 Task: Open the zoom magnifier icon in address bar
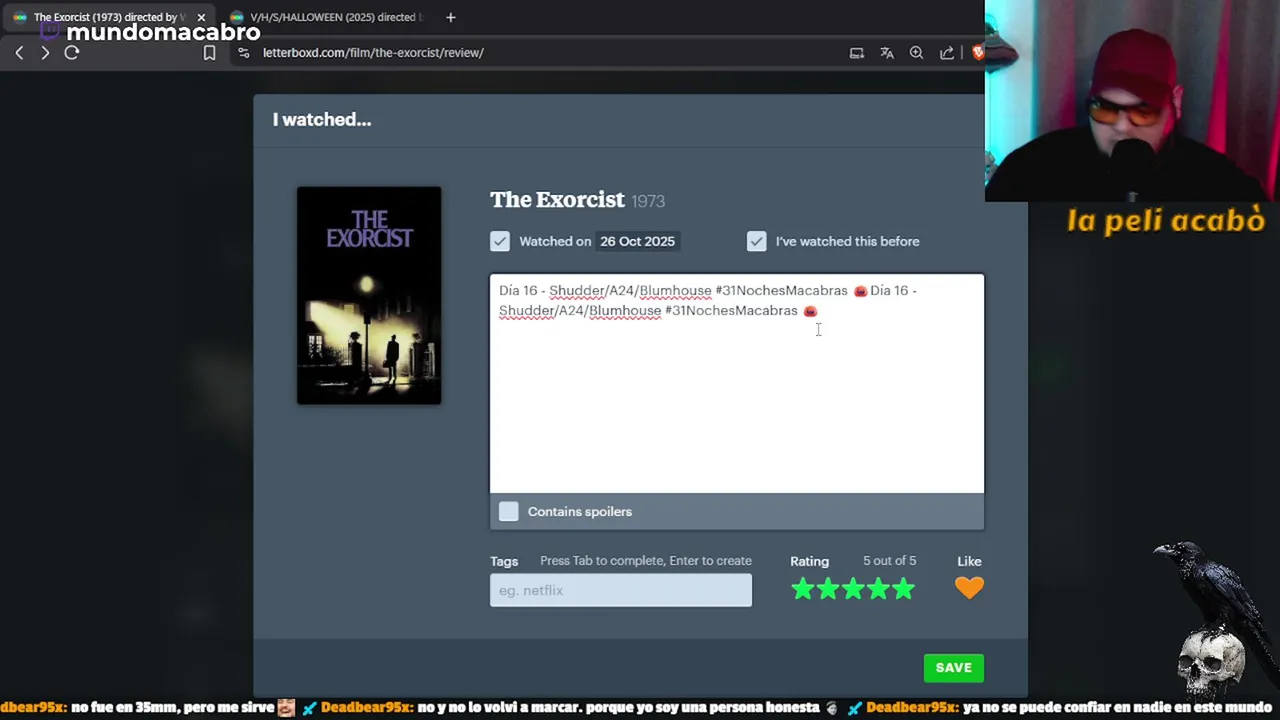916,53
